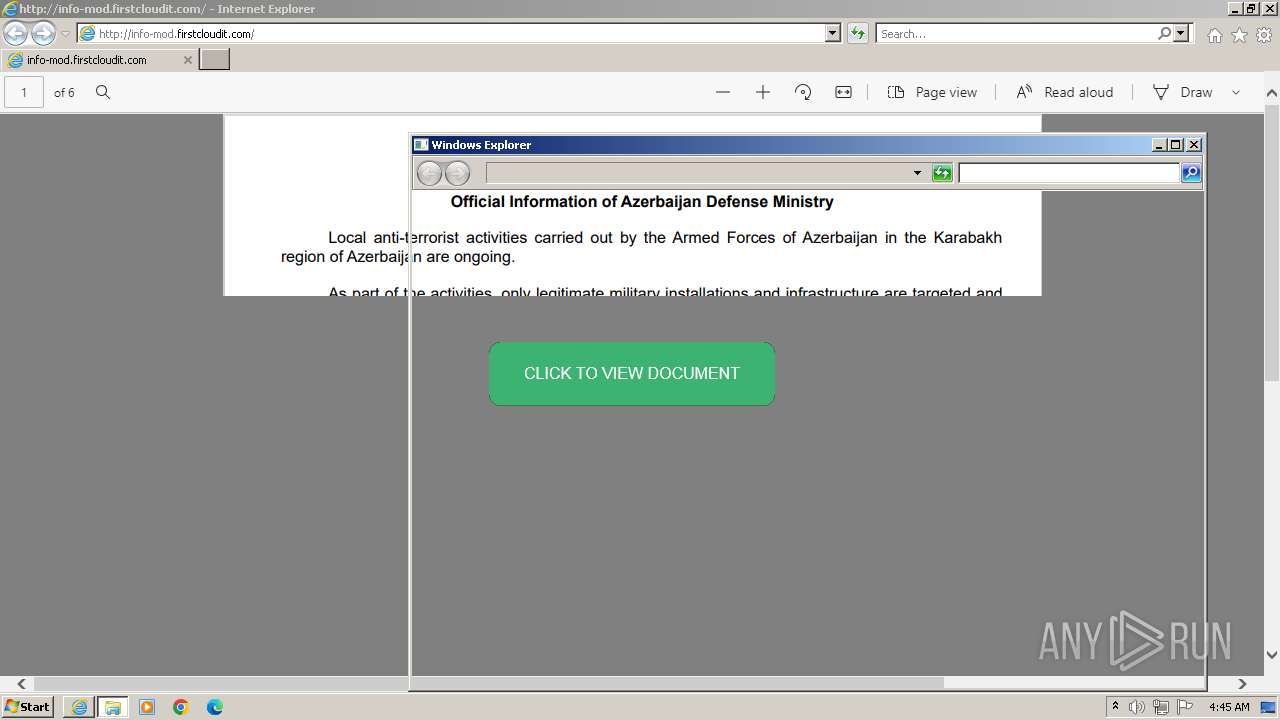Show hidden system tray icons
Image resolution: width=1280 pixels, height=720 pixels.
click(x=1115, y=707)
